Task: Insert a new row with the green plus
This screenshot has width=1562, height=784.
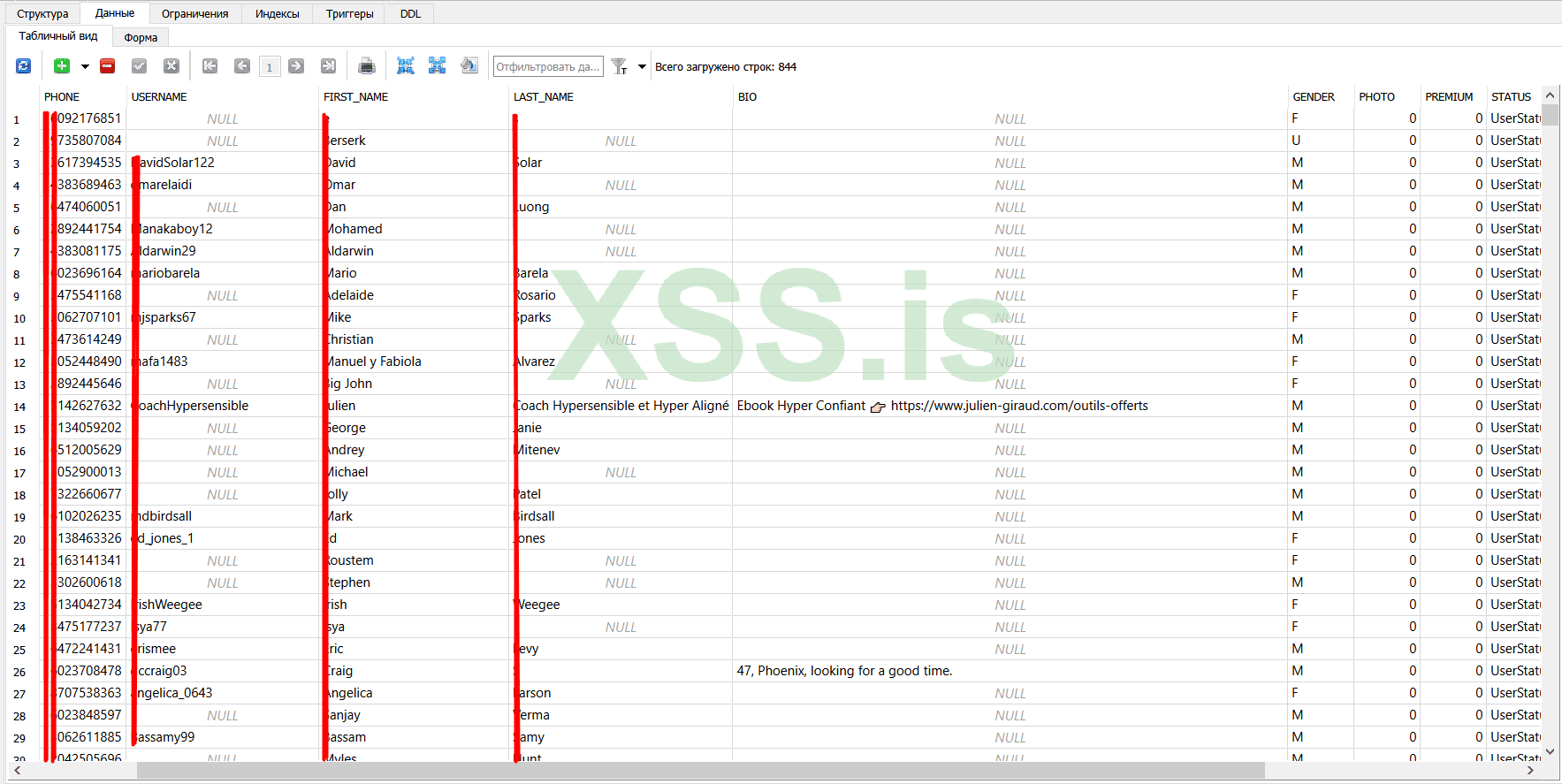Action: [62, 66]
